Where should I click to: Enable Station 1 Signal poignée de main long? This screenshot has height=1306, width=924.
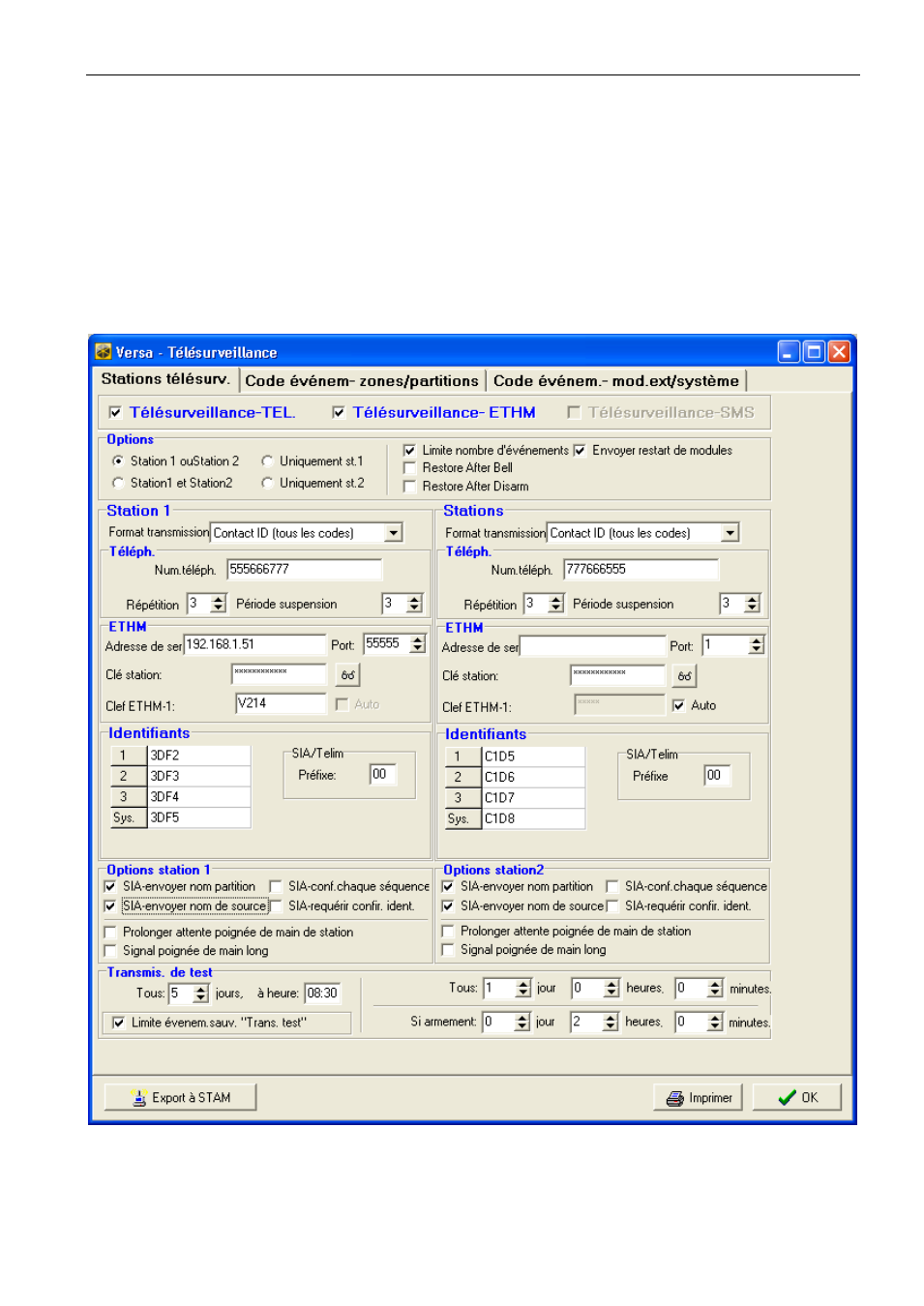tap(110, 951)
